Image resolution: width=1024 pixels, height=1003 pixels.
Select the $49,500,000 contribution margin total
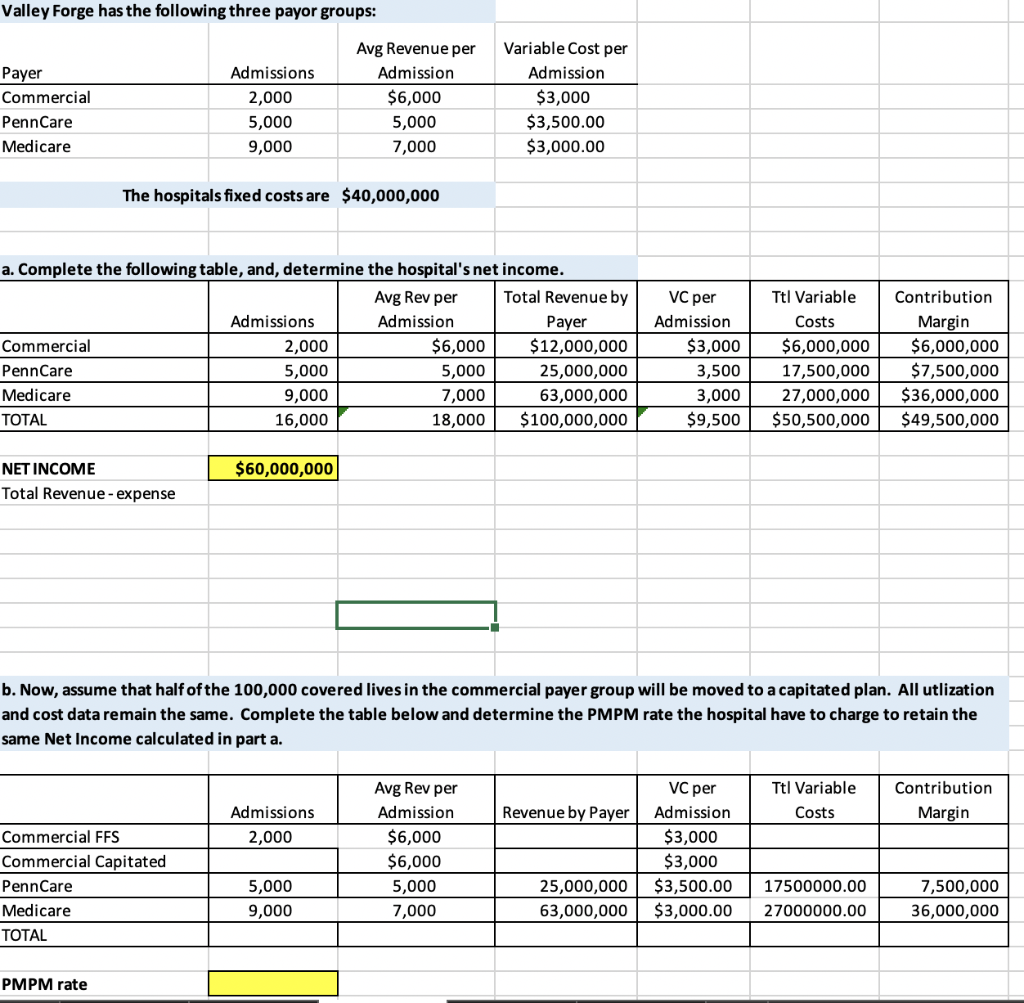943,419
